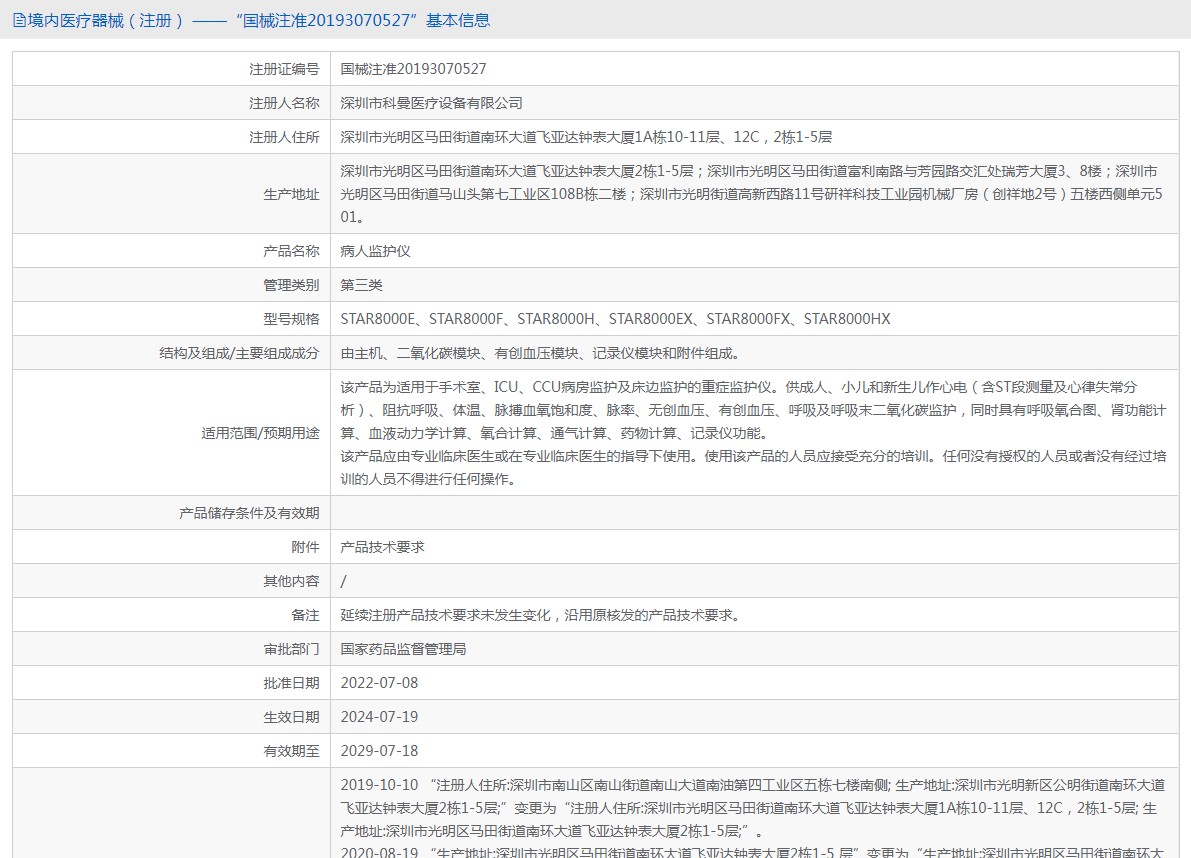The image size is (1191, 858).
Task: Select the change record dated 2019-10-10
Action: [x=753, y=808]
